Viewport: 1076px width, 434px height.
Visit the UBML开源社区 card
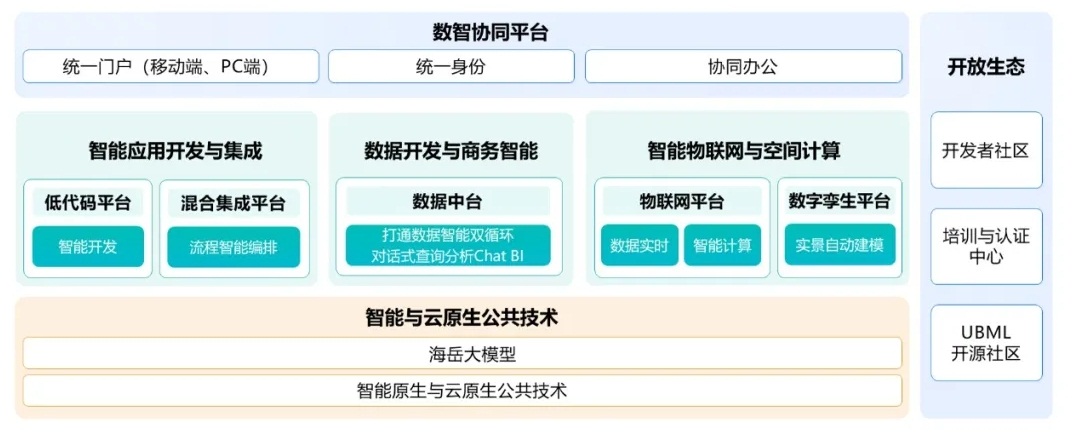(x=985, y=342)
